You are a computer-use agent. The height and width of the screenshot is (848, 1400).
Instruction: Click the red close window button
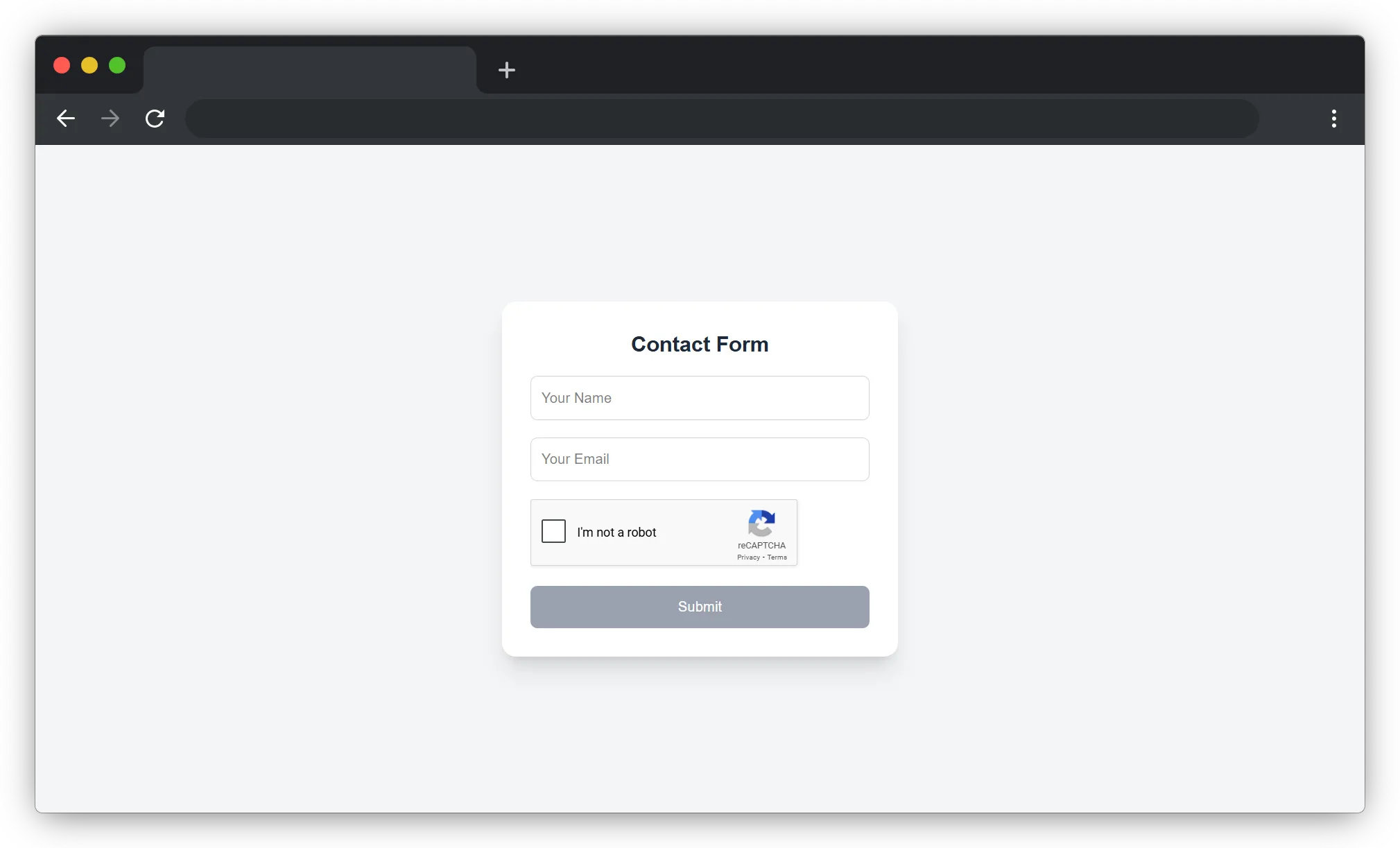tap(62, 64)
